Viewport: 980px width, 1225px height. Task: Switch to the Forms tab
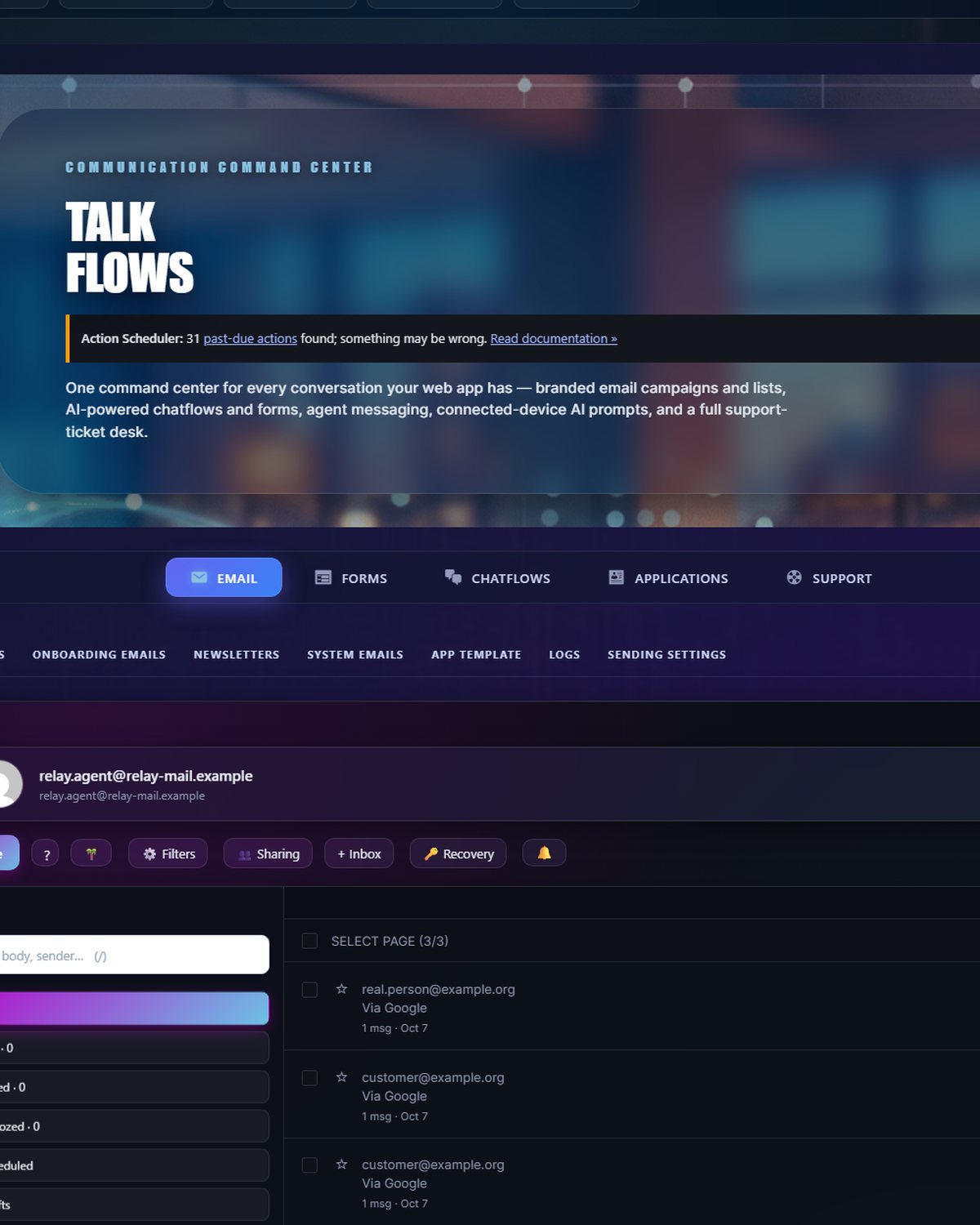coord(351,578)
